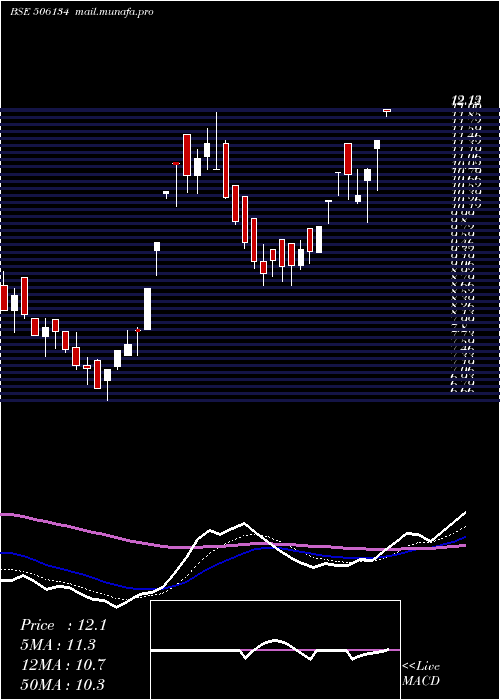Click the 5MA : 11.3 value
The image size is (500, 700).
pyautogui.click(x=58, y=645)
